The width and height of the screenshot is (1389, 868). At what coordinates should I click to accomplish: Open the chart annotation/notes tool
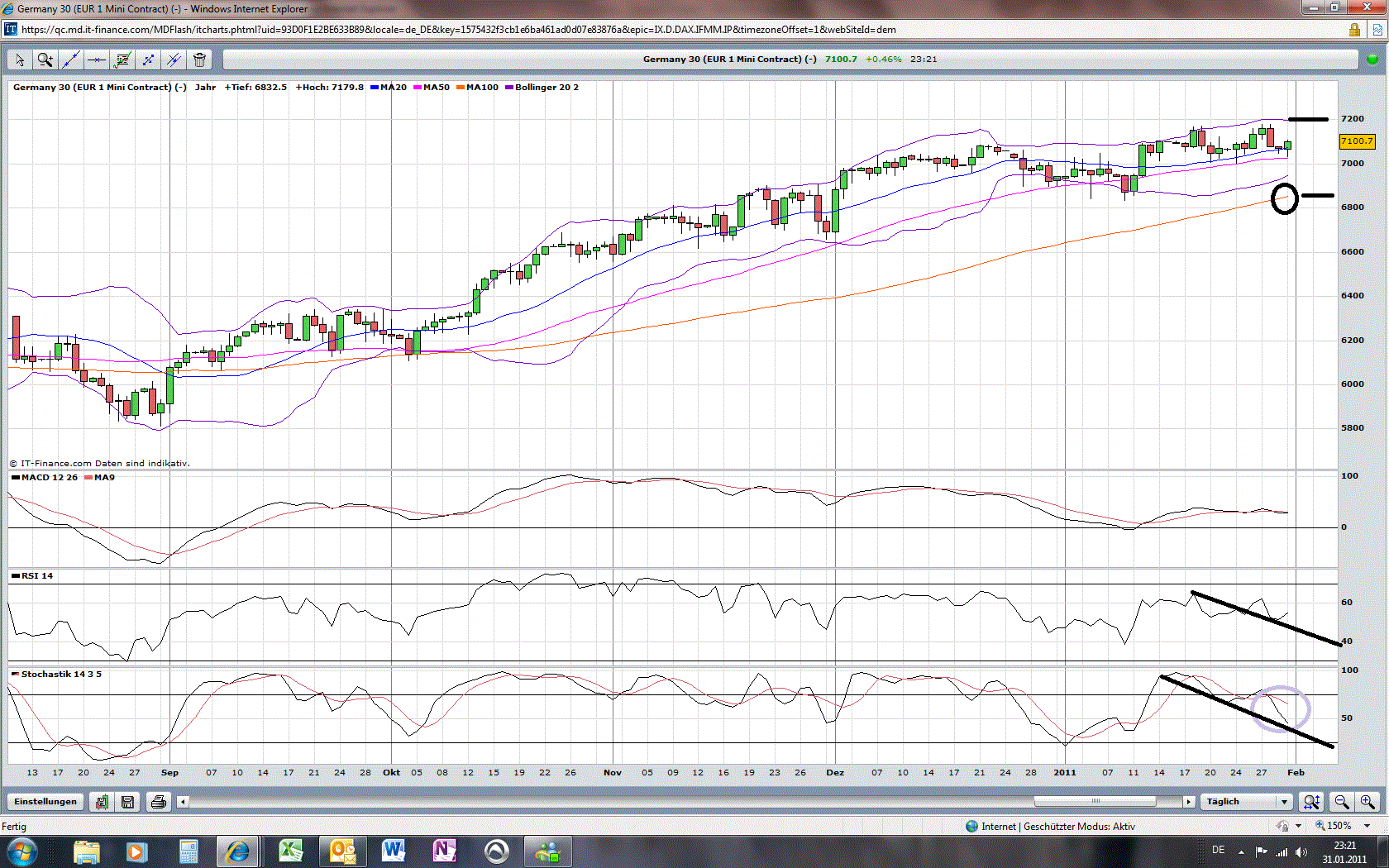click(x=122, y=60)
